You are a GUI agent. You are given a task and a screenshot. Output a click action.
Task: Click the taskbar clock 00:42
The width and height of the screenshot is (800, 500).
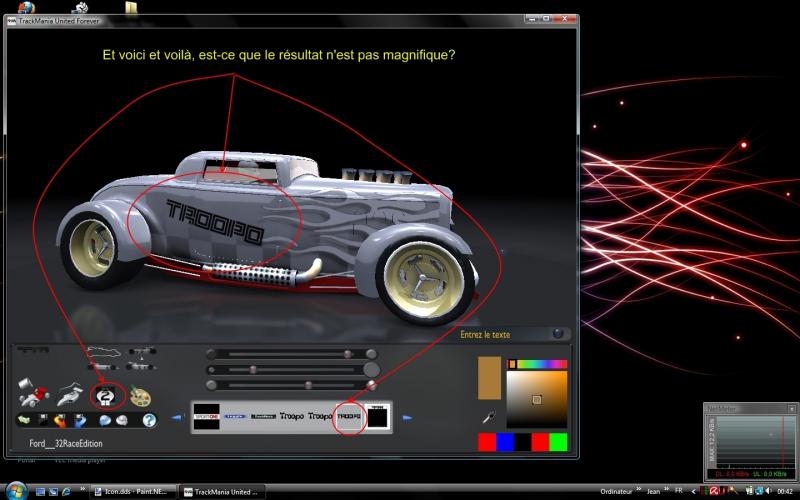tap(785, 491)
